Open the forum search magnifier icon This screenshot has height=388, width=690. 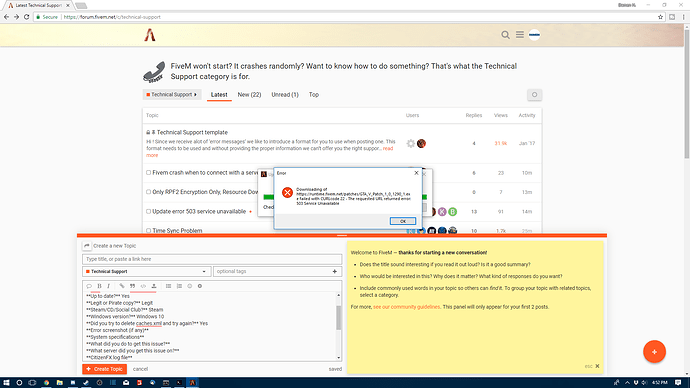click(x=505, y=35)
